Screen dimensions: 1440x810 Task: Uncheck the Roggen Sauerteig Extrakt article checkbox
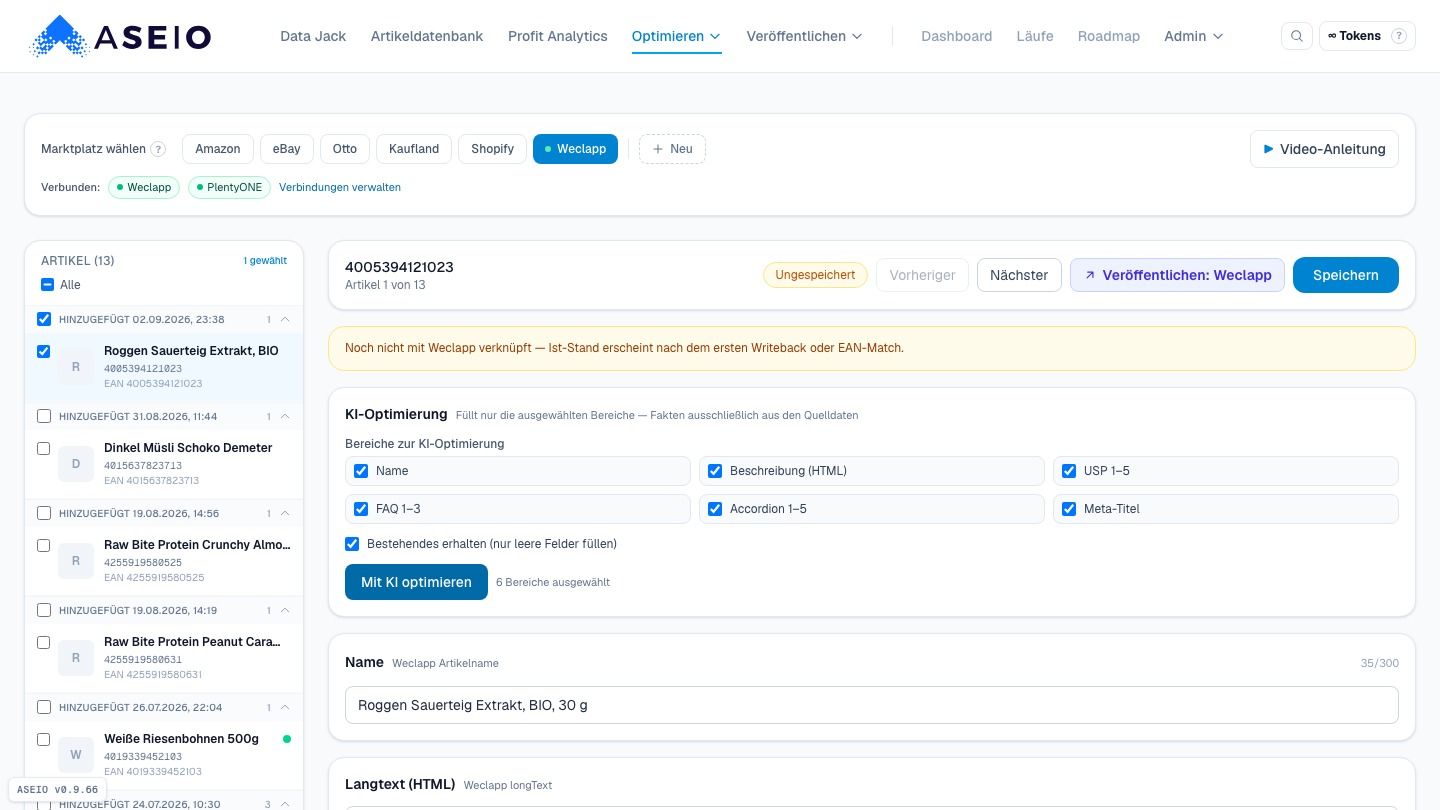pos(44,351)
